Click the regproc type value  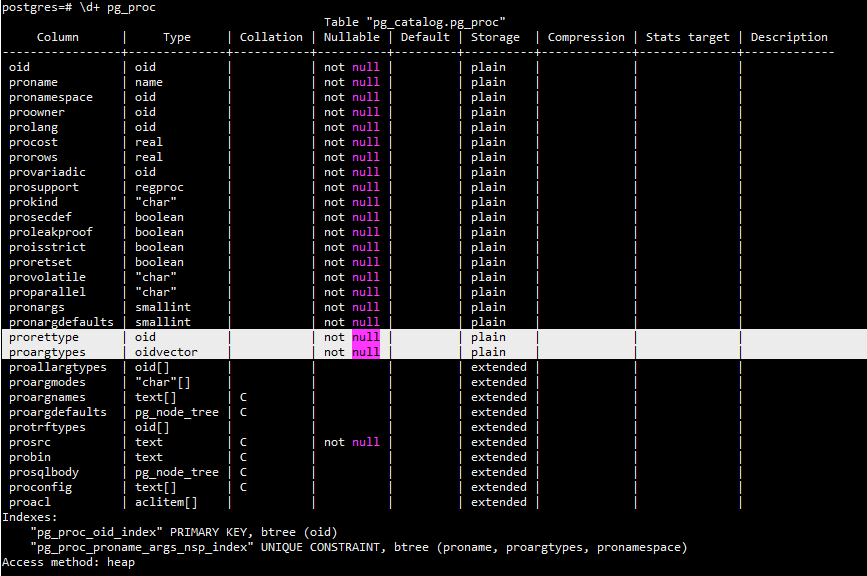159,187
